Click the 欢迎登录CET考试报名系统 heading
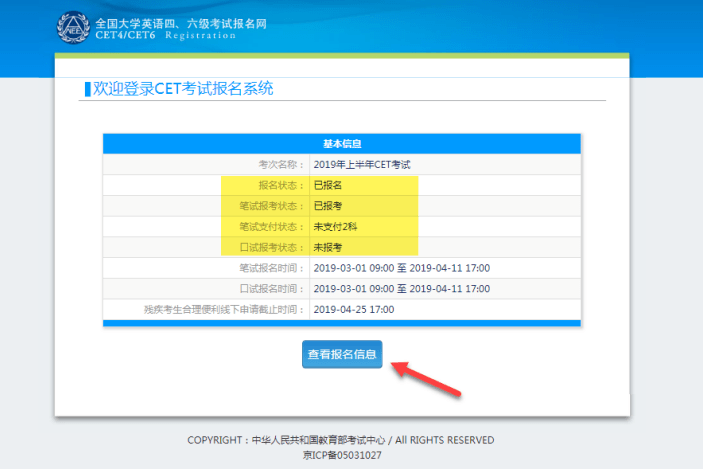Image resolution: width=703 pixels, height=469 pixels. (183, 88)
